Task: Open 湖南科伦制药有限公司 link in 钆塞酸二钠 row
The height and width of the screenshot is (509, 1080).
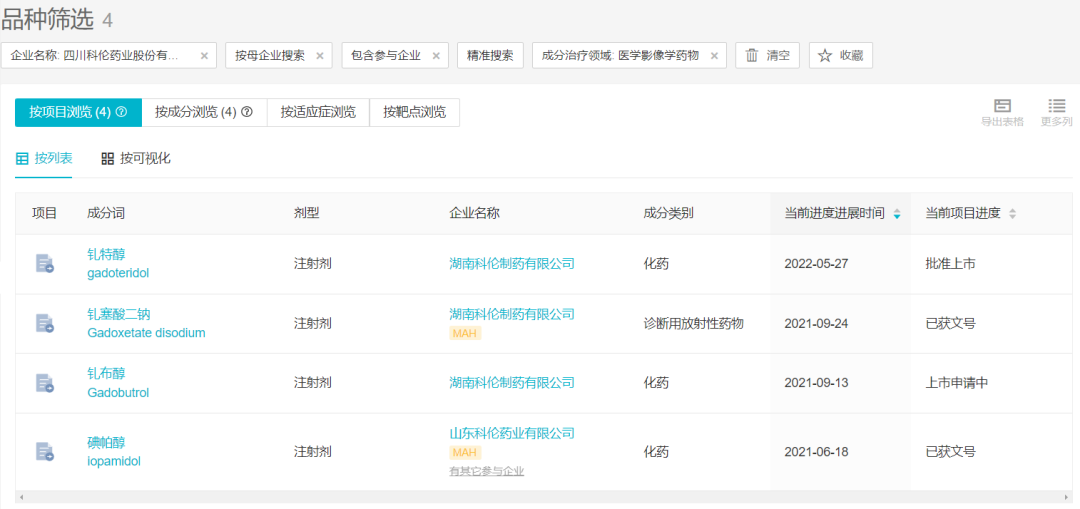Action: click(x=512, y=314)
